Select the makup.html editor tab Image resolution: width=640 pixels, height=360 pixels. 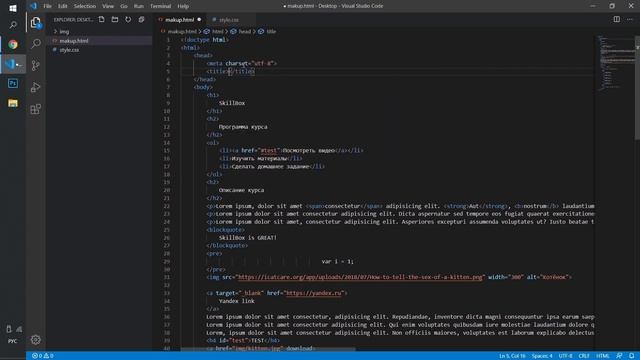click(179, 20)
